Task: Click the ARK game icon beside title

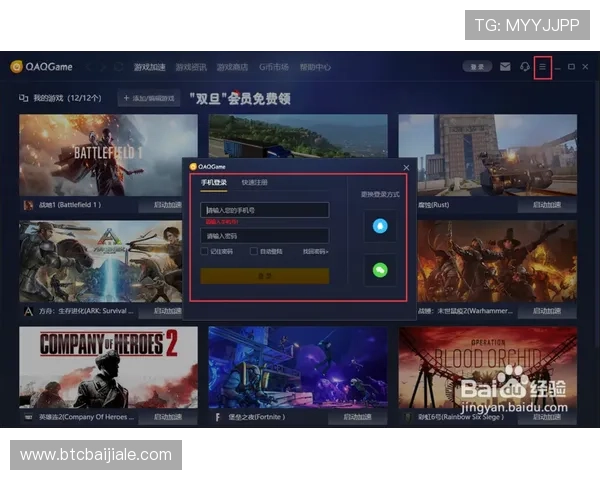Action: 28,311
